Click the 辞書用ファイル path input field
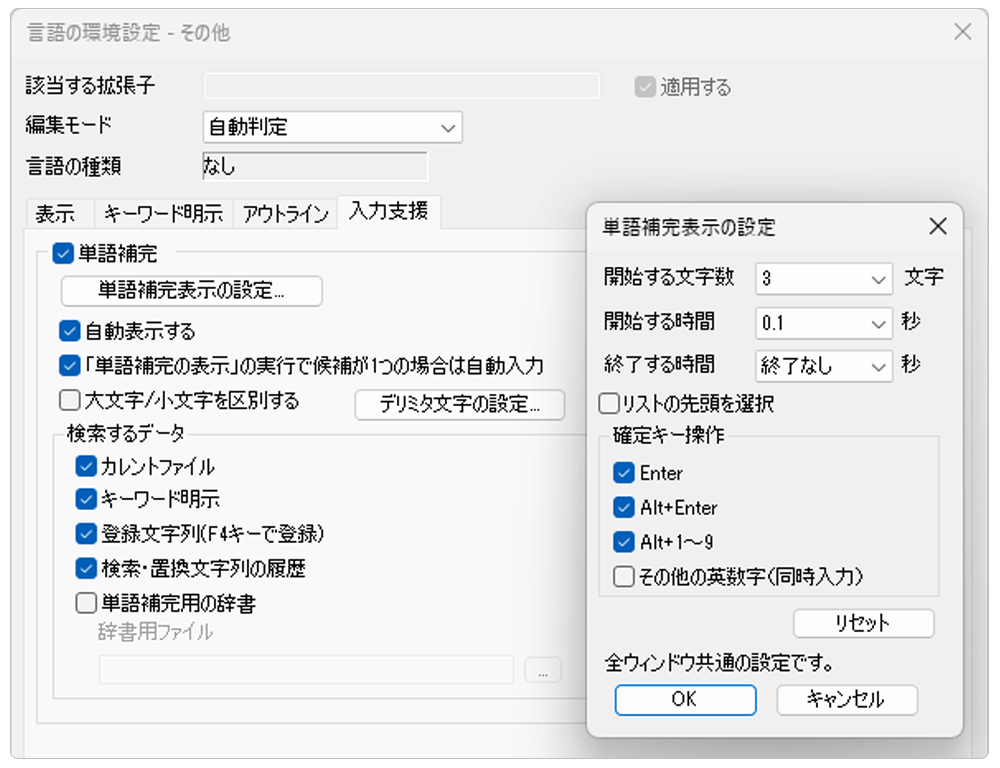The width and height of the screenshot is (1000, 768). [x=306, y=670]
